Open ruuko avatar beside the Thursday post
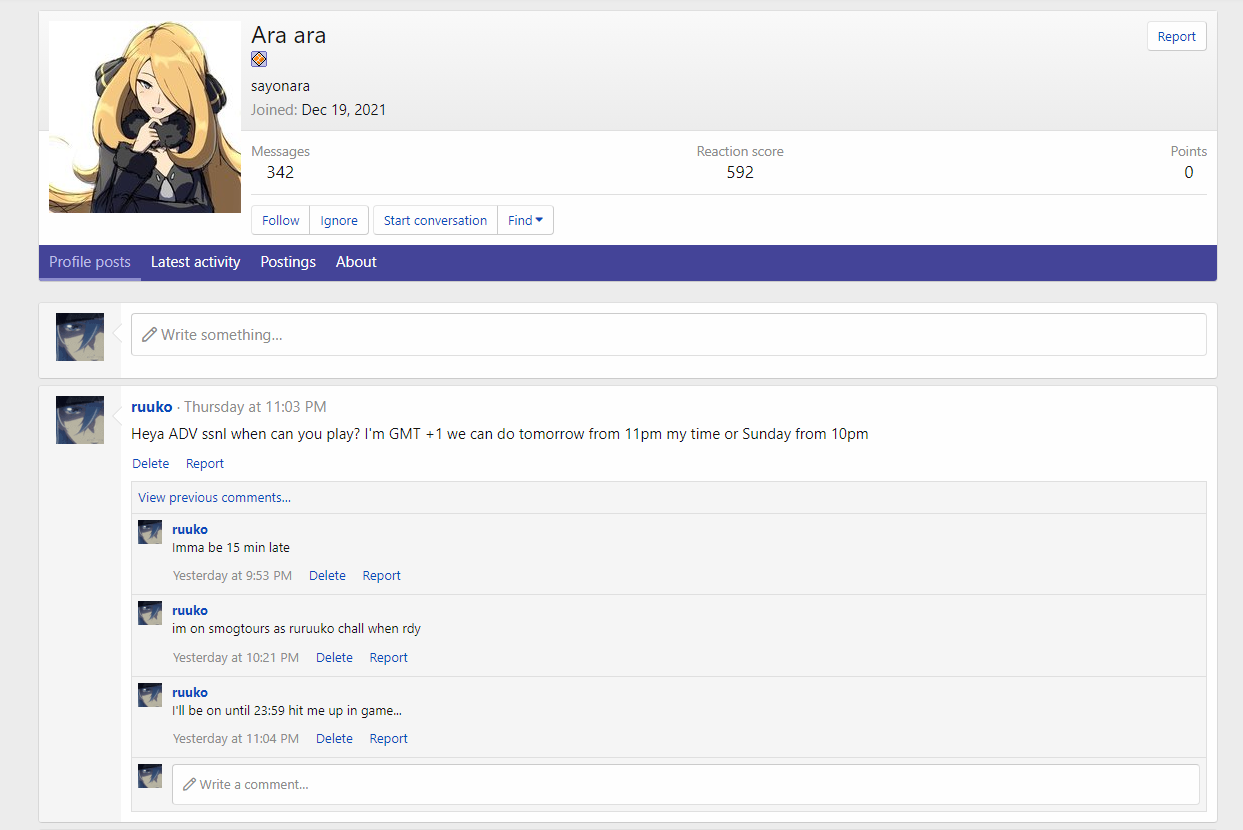The image size is (1243, 830). coord(80,420)
